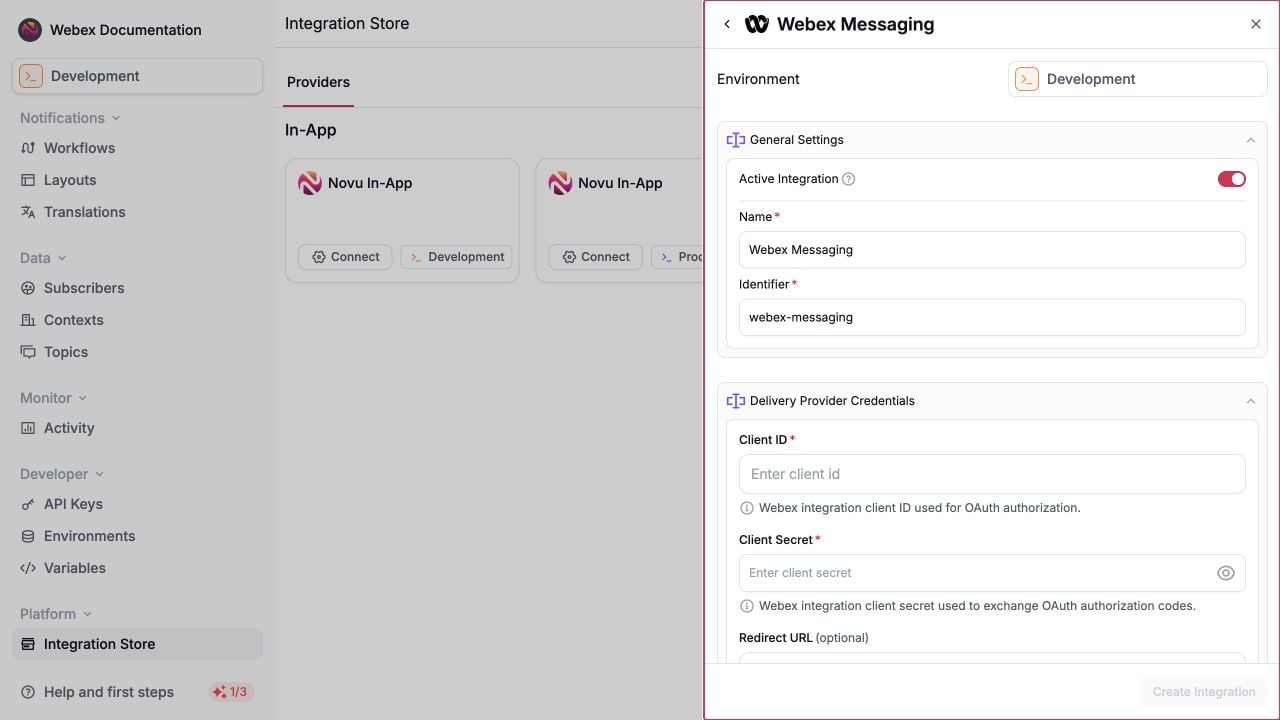Click the Contexts sidebar icon
The image size is (1280, 720).
pyautogui.click(x=28, y=320)
